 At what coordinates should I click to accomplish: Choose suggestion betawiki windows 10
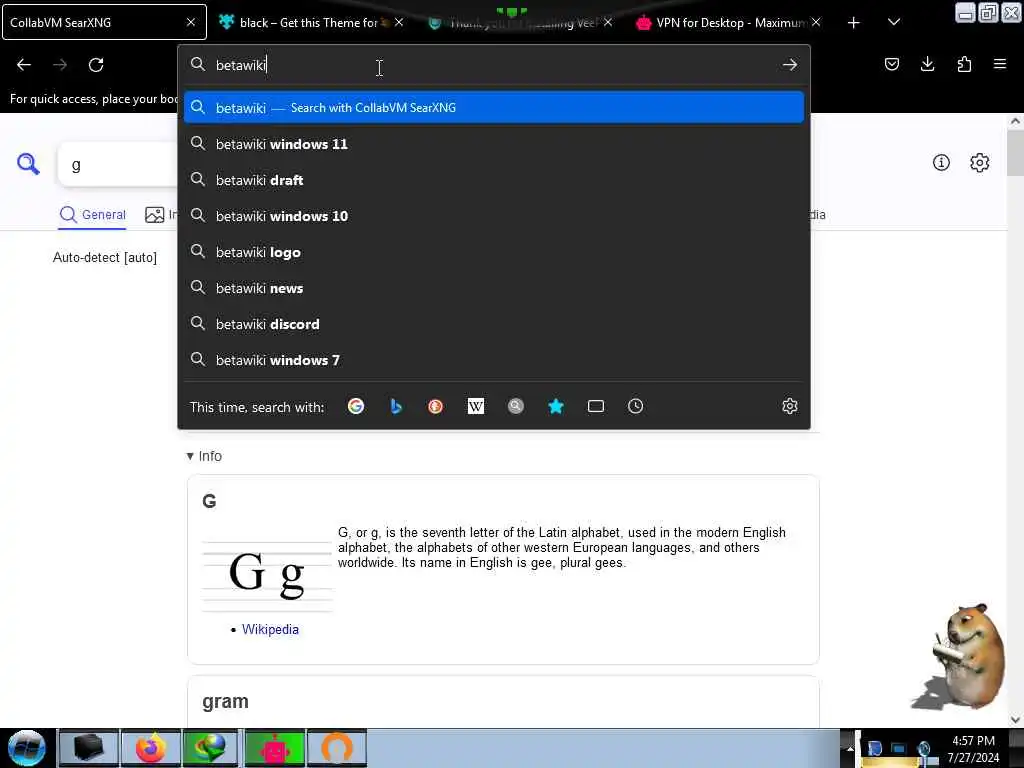494,216
